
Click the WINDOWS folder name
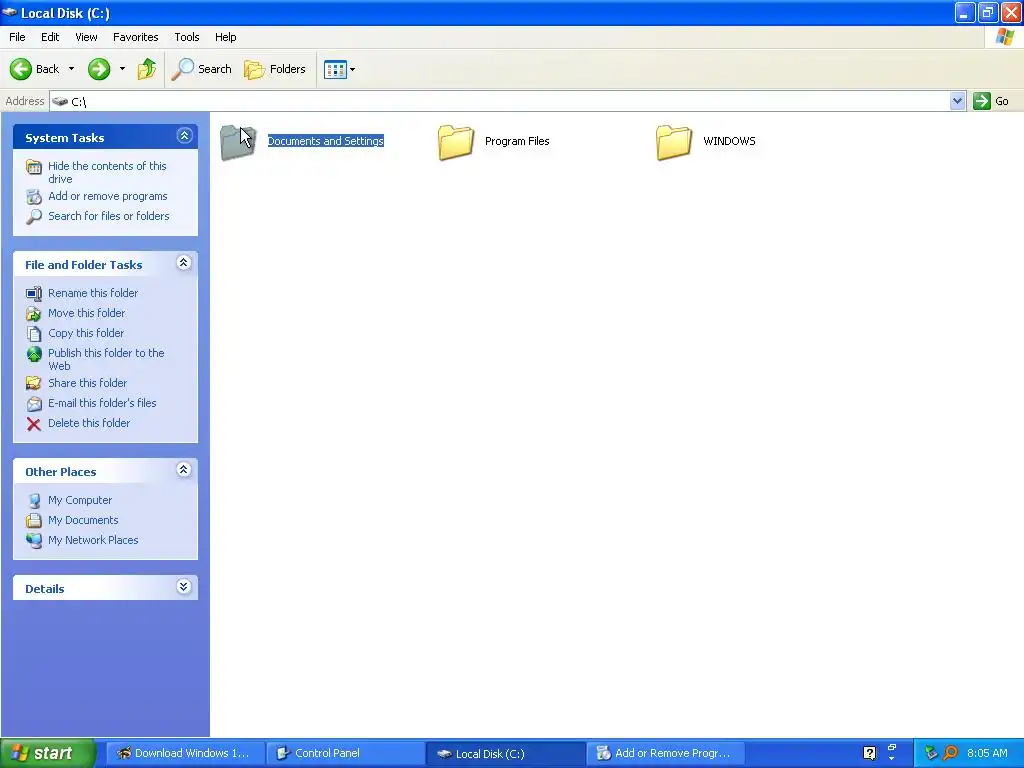[729, 141]
